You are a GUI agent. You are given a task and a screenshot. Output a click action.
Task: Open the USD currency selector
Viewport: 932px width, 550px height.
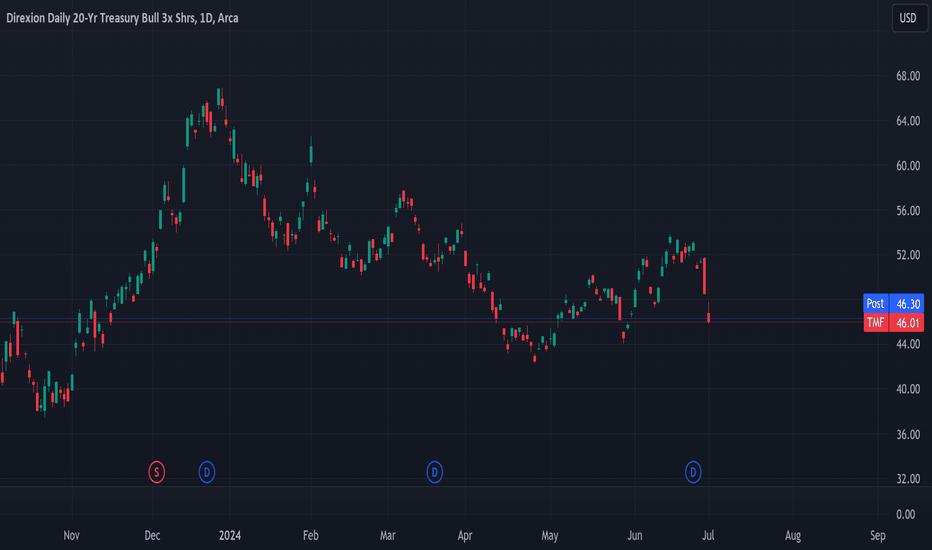[909, 18]
